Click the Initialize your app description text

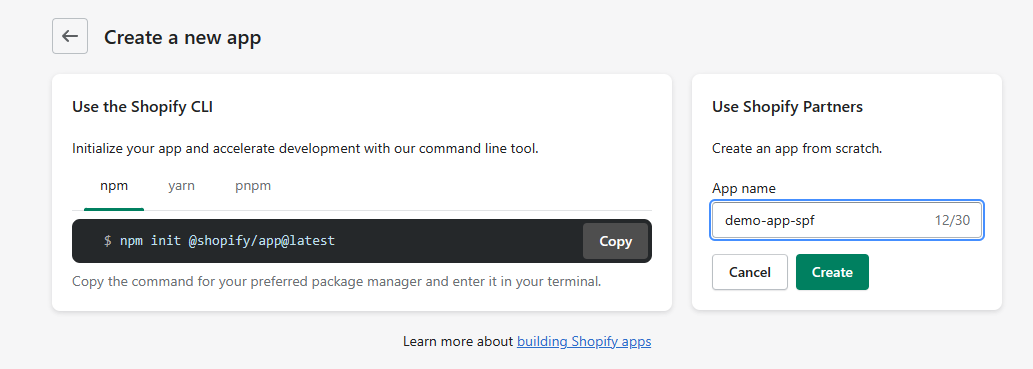pos(305,149)
